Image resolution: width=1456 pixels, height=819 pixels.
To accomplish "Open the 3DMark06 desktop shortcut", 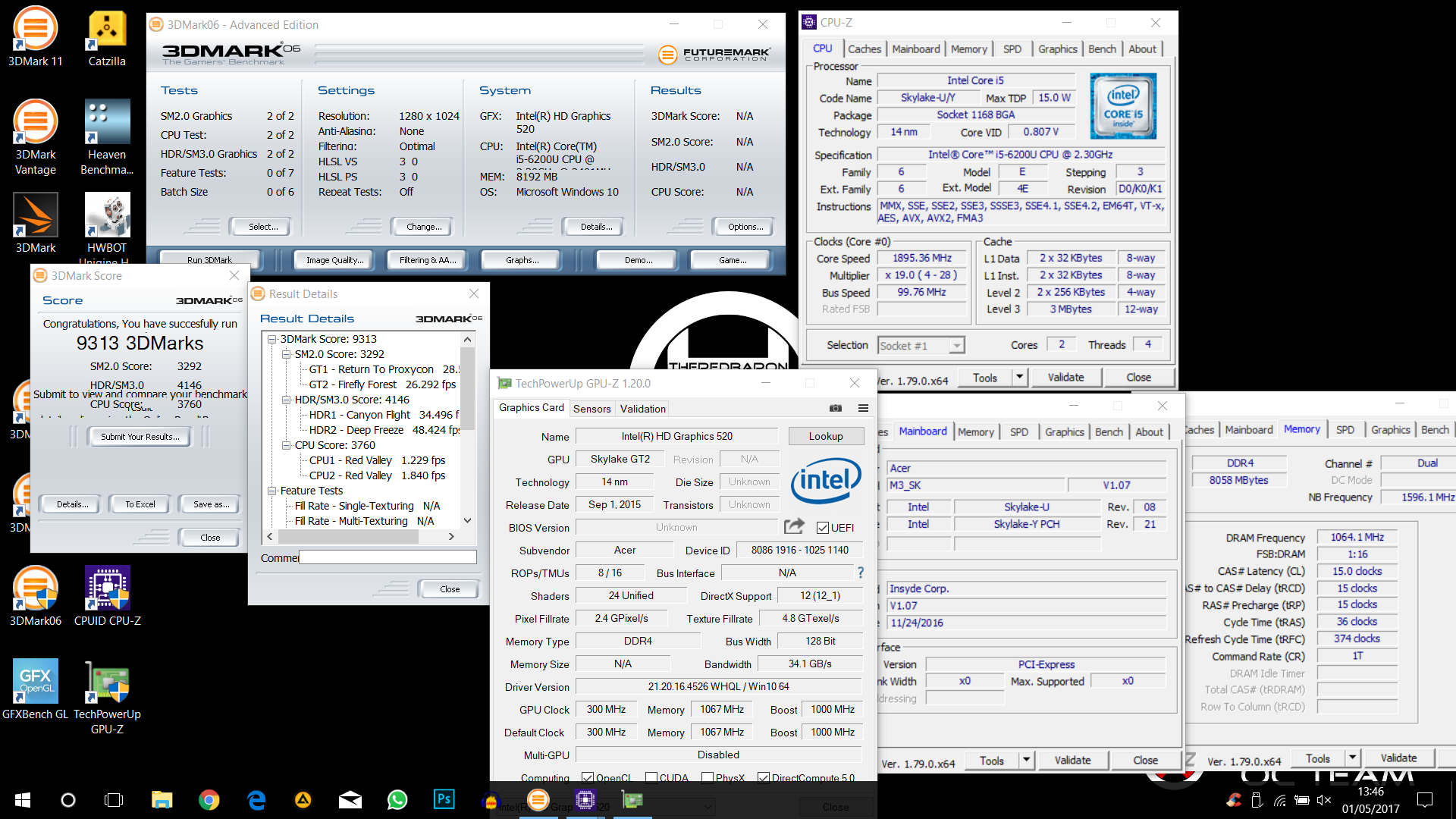I will [x=35, y=597].
